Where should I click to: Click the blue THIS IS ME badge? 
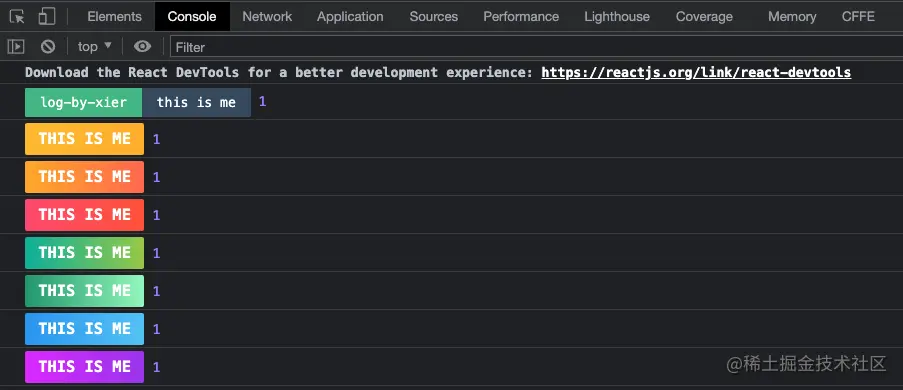click(84, 329)
